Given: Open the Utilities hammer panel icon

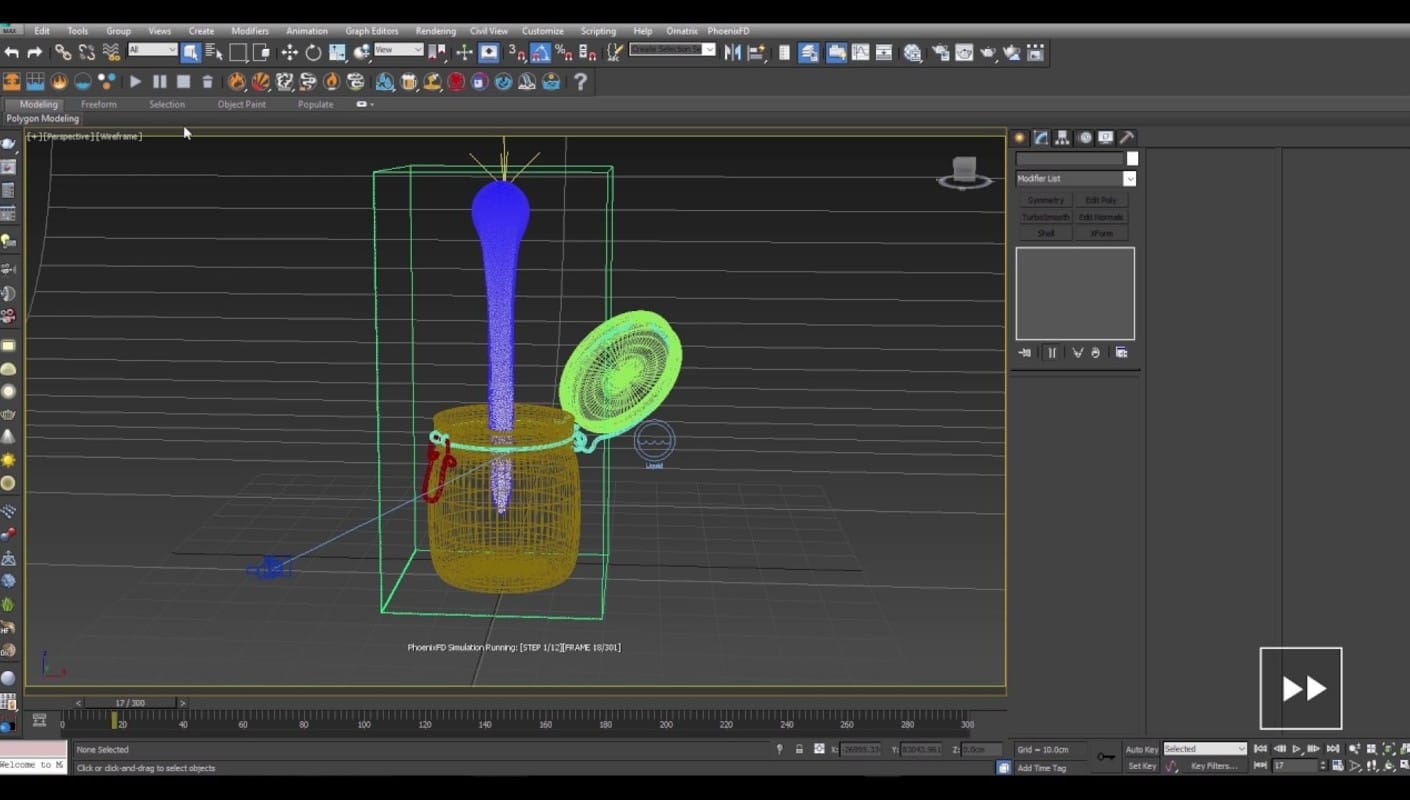Looking at the screenshot, I should pos(1127,138).
